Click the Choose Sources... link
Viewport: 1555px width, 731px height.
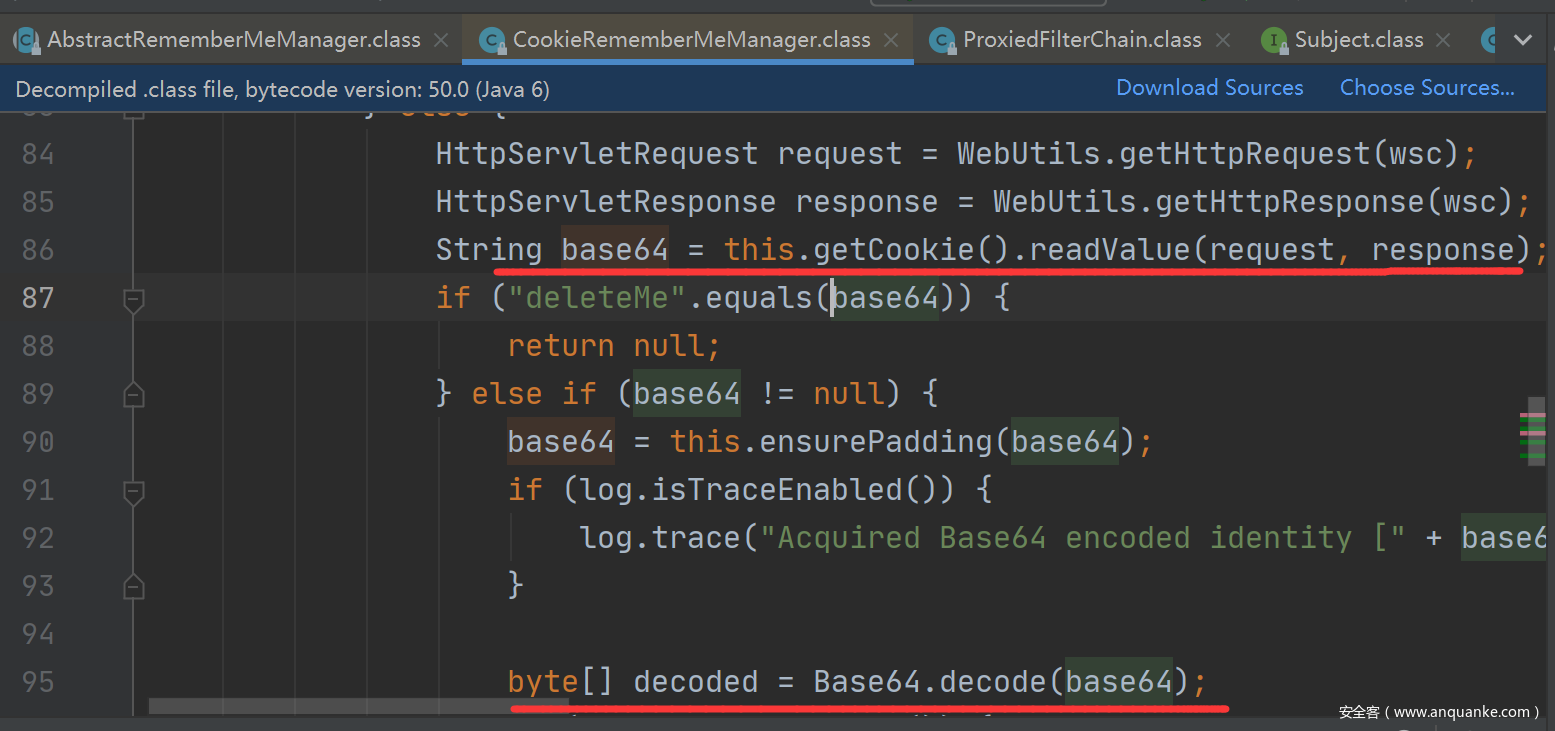tap(1427, 88)
